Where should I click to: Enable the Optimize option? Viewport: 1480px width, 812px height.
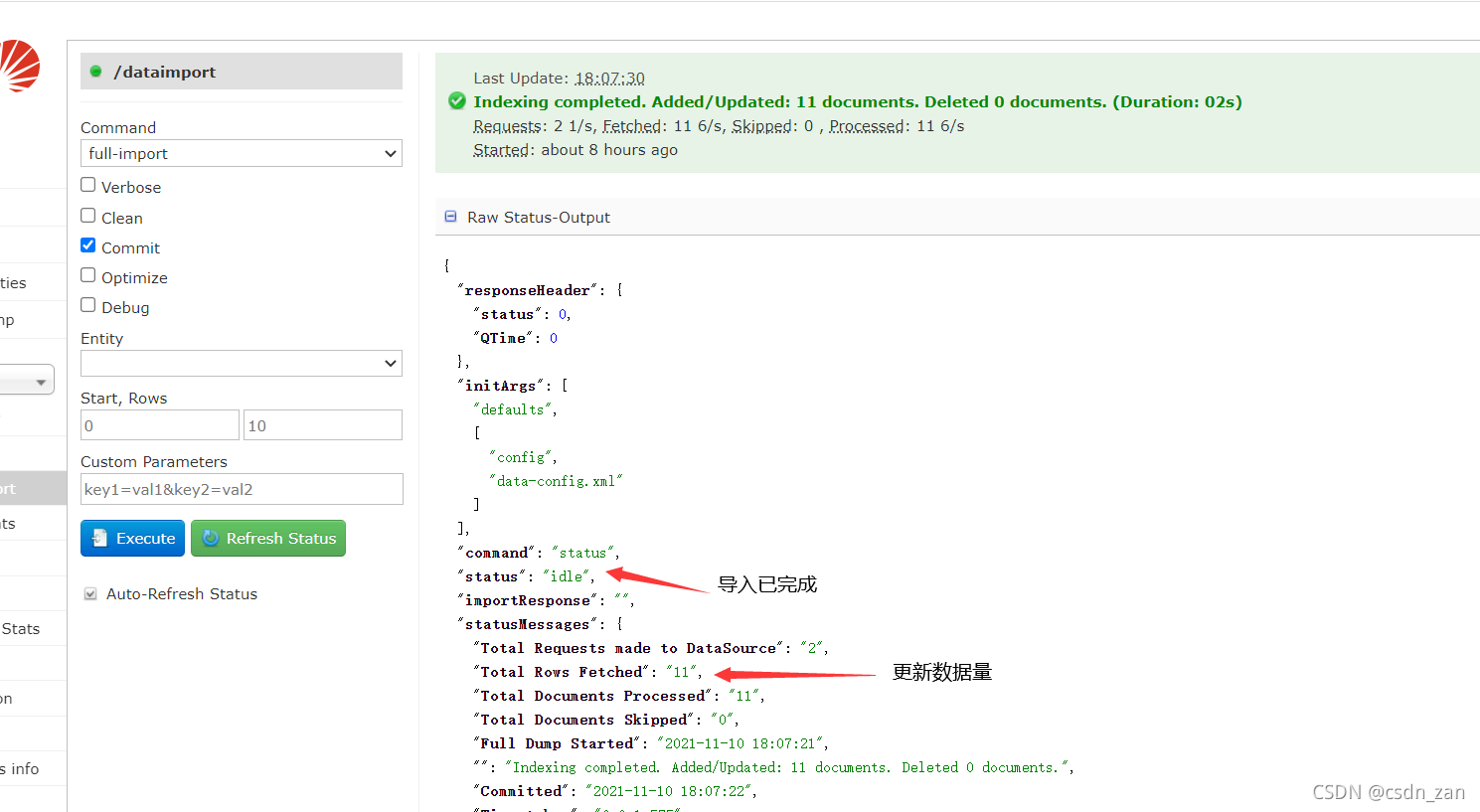(x=88, y=275)
